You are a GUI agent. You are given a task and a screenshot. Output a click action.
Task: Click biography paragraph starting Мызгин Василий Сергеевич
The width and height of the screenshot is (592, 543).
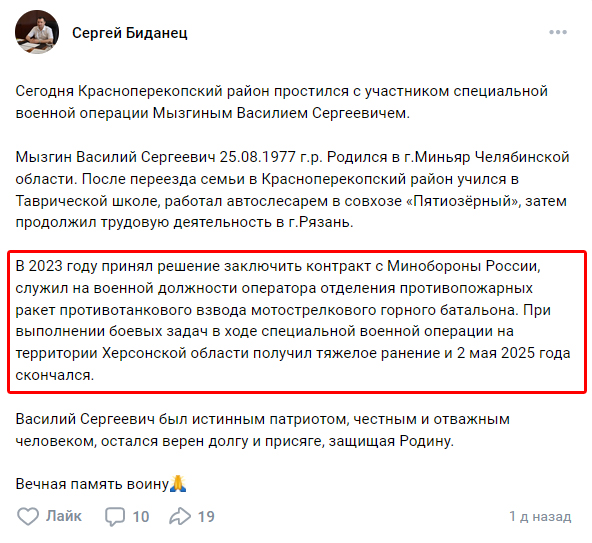click(x=293, y=190)
